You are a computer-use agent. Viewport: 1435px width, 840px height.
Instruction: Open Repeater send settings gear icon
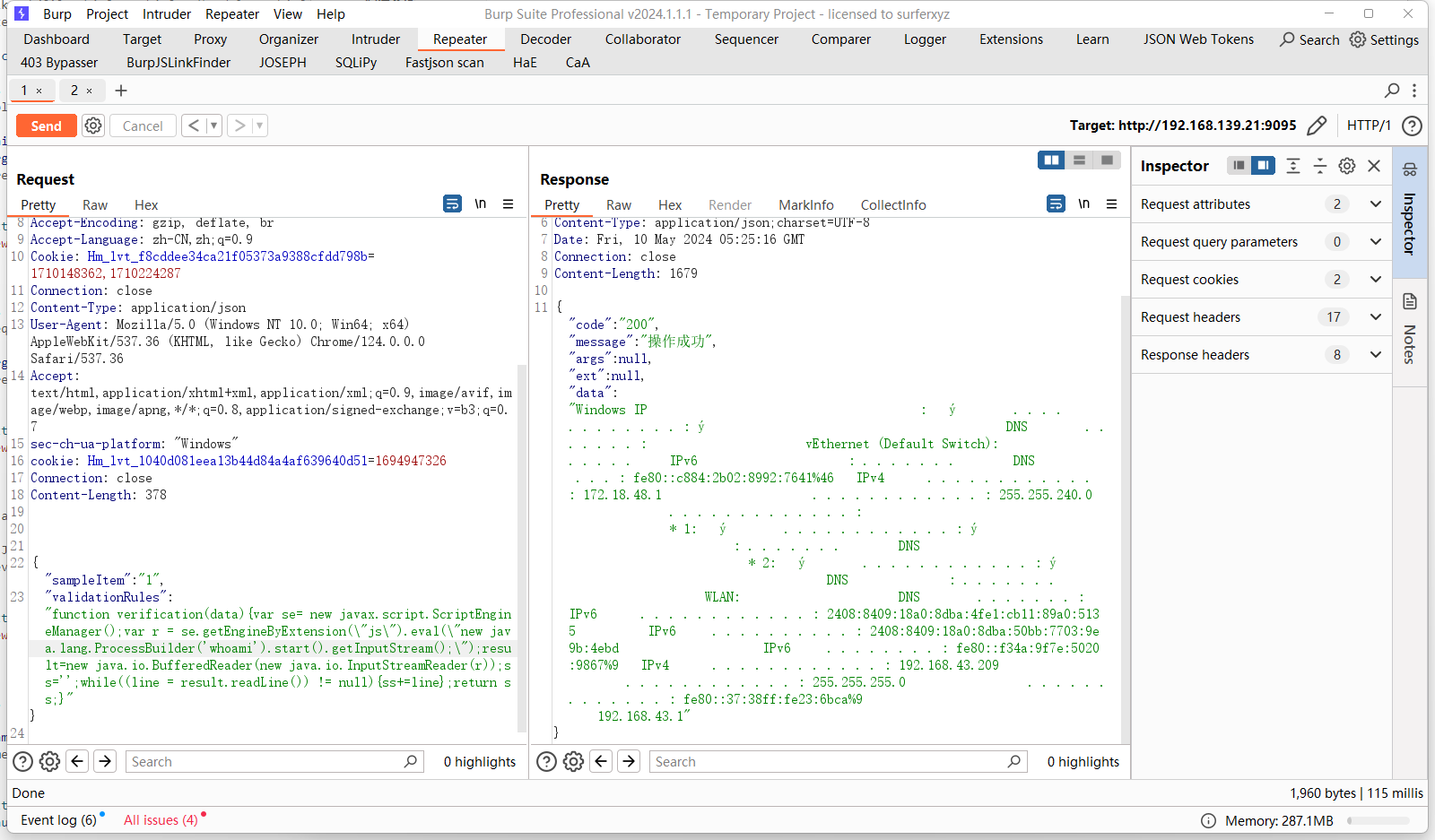click(x=93, y=126)
